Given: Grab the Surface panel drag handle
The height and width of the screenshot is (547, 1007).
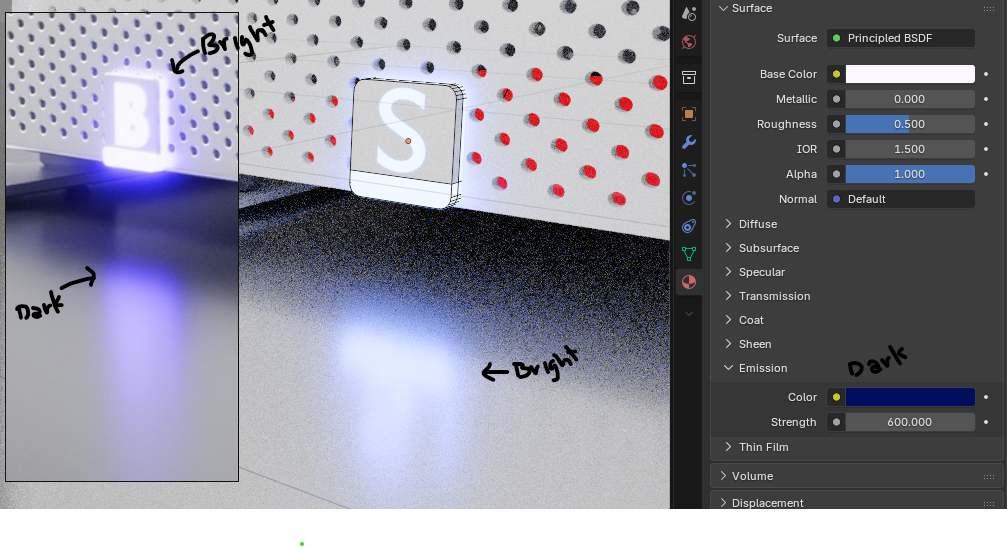Looking at the screenshot, I should [988, 8].
